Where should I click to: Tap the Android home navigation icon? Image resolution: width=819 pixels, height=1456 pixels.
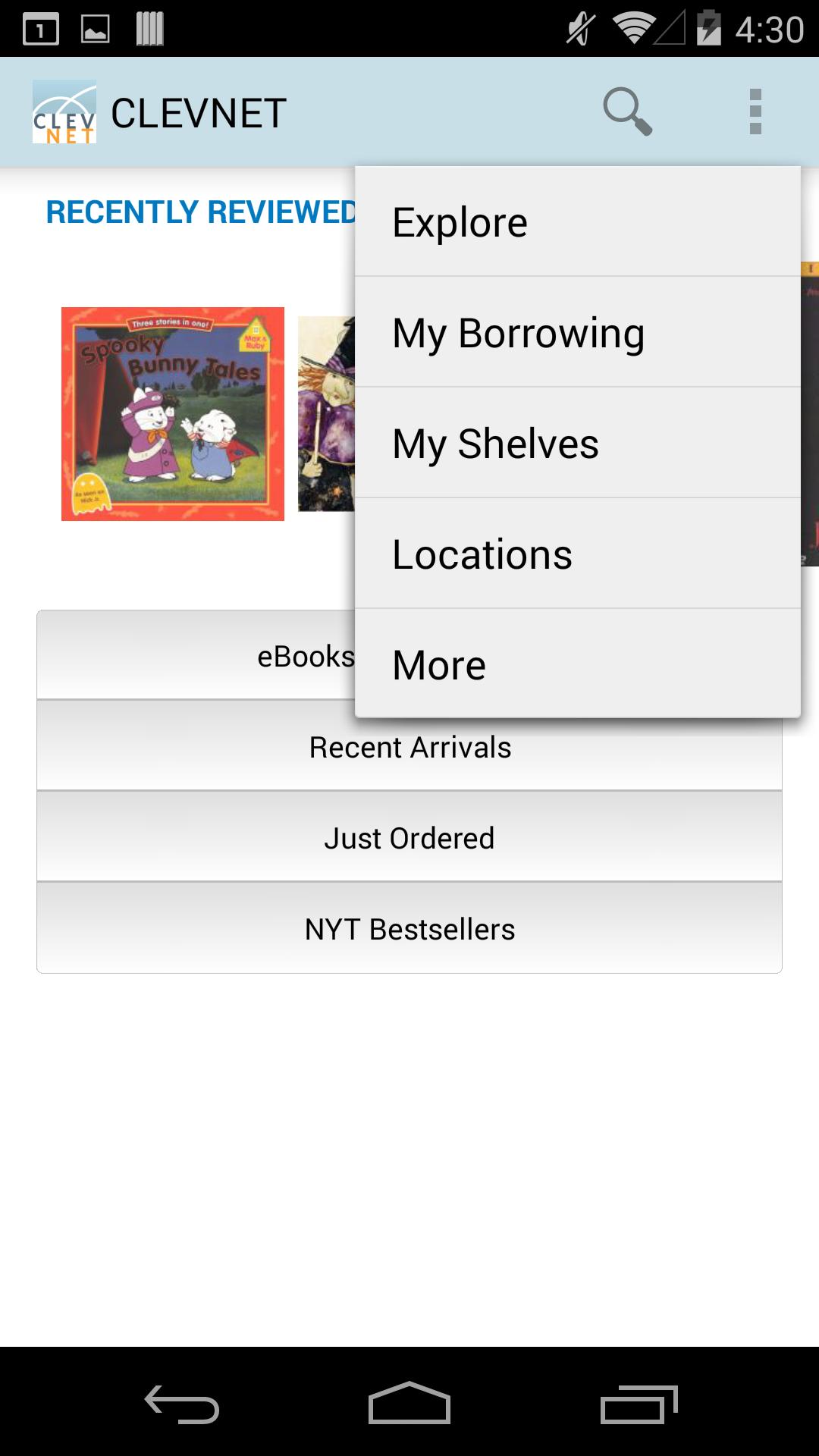pyautogui.click(x=409, y=1403)
